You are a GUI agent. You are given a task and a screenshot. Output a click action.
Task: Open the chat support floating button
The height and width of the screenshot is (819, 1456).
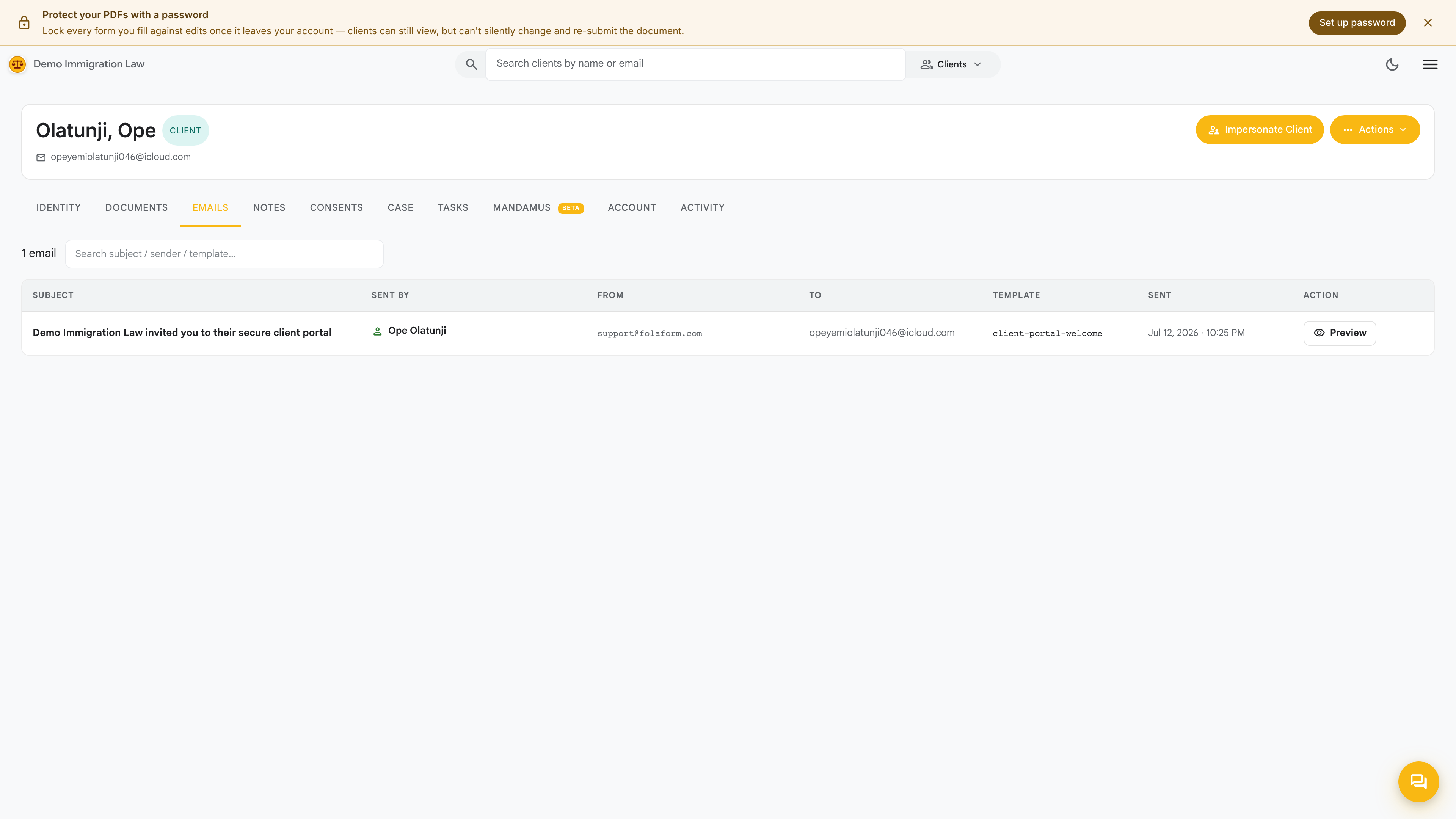pyautogui.click(x=1418, y=782)
